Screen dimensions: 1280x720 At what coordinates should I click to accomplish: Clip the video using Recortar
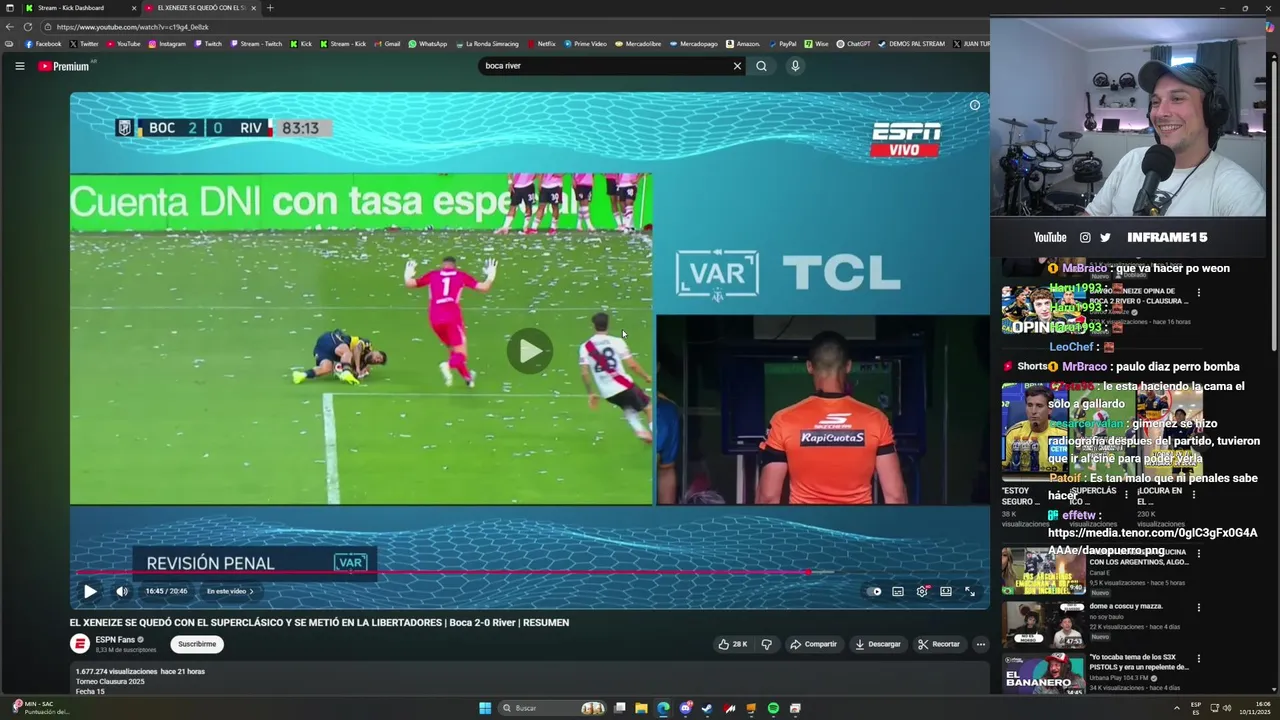click(x=939, y=644)
